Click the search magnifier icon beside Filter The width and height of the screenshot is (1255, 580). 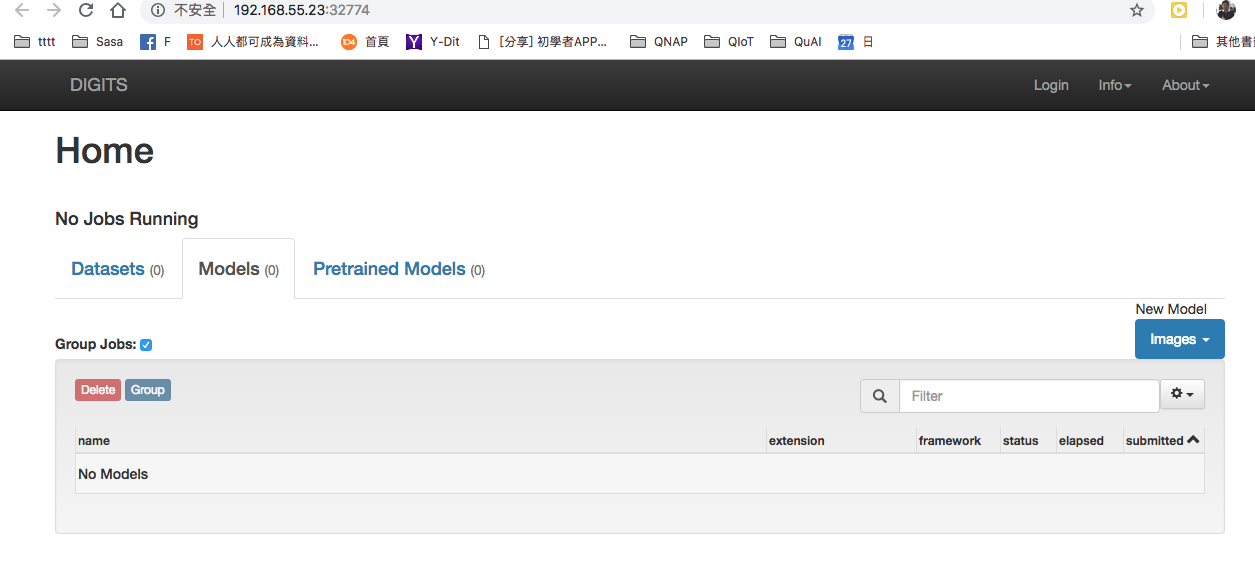pos(880,396)
